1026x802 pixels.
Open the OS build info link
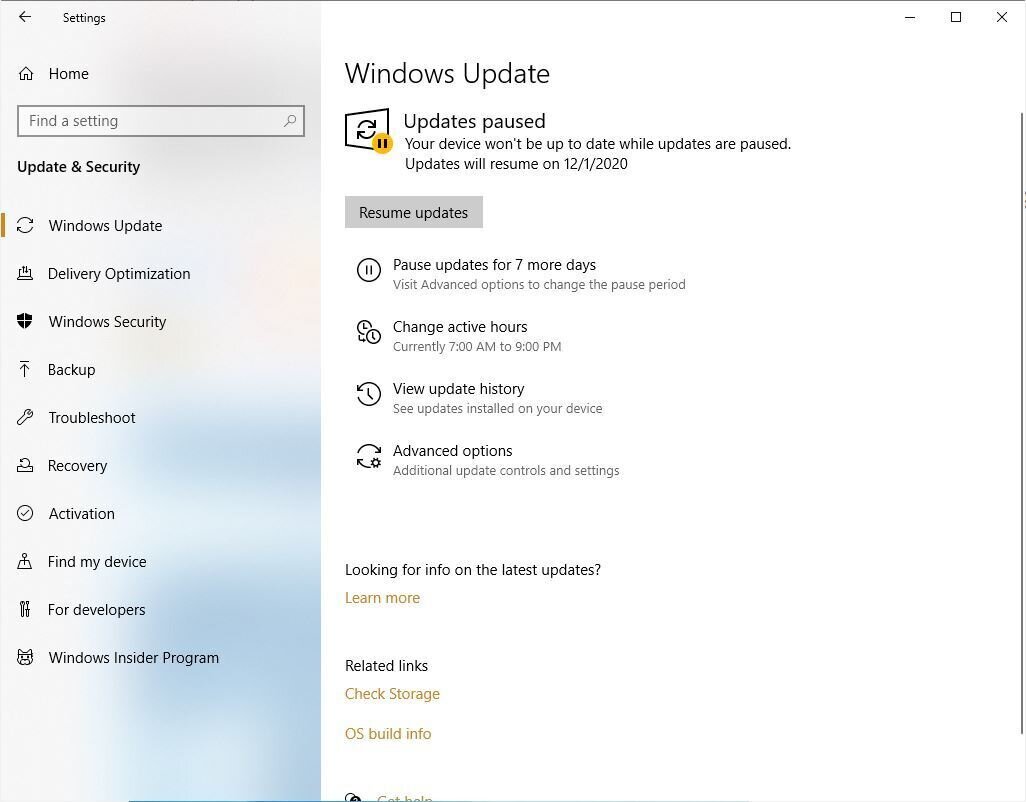(x=388, y=734)
